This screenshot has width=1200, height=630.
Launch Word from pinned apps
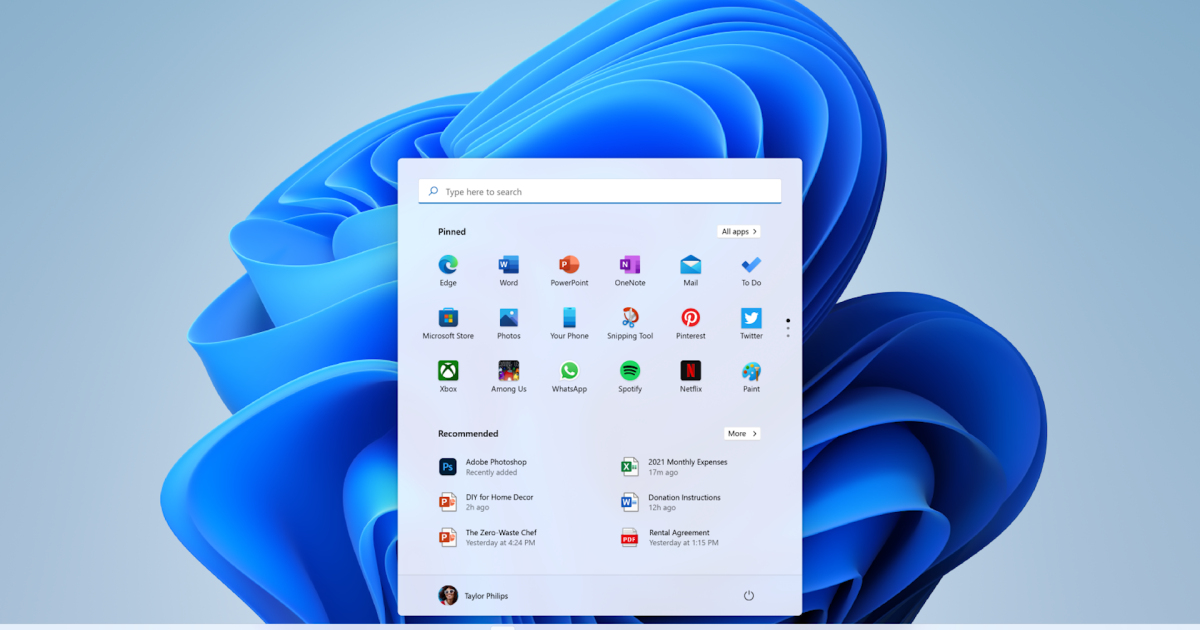[x=508, y=265]
